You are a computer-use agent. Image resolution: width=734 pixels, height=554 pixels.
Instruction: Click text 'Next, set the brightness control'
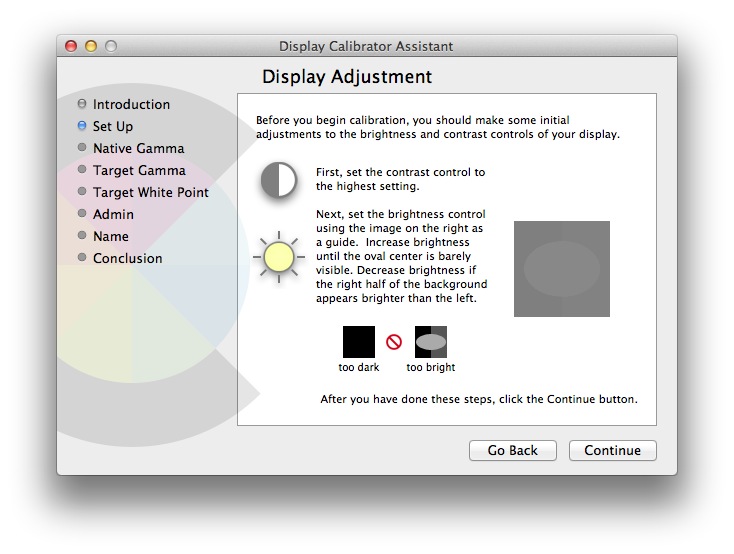pos(401,214)
